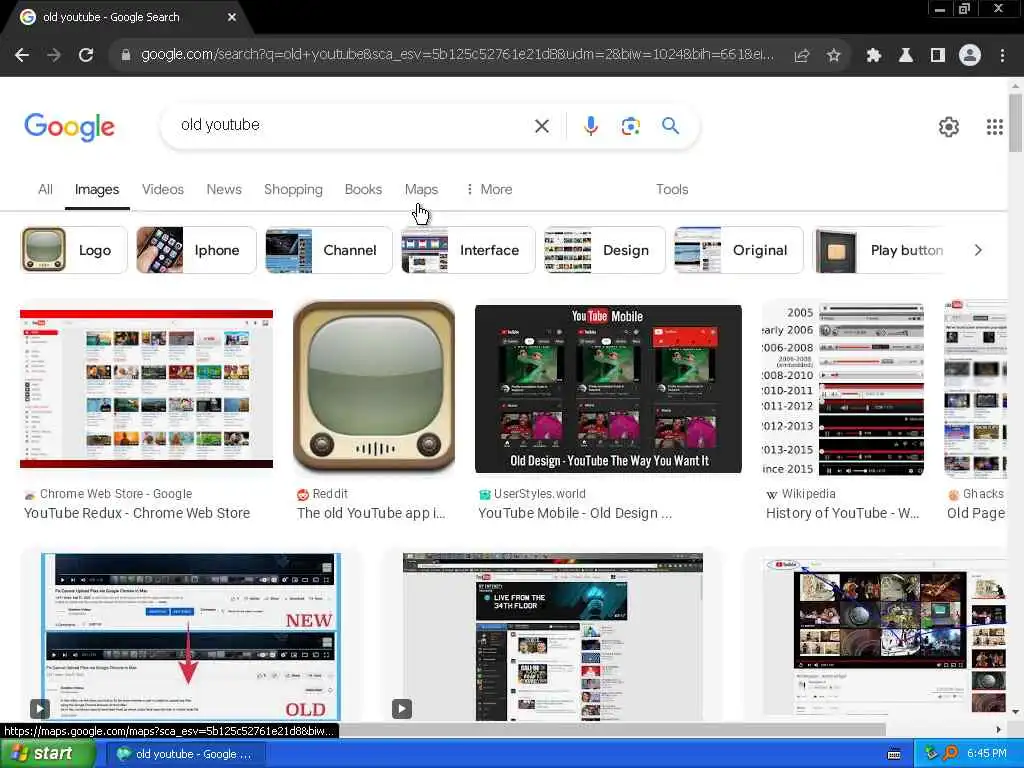Open 'YouTube Mobile - Old Design' title link
Image resolution: width=1024 pixels, height=768 pixels.
click(575, 513)
